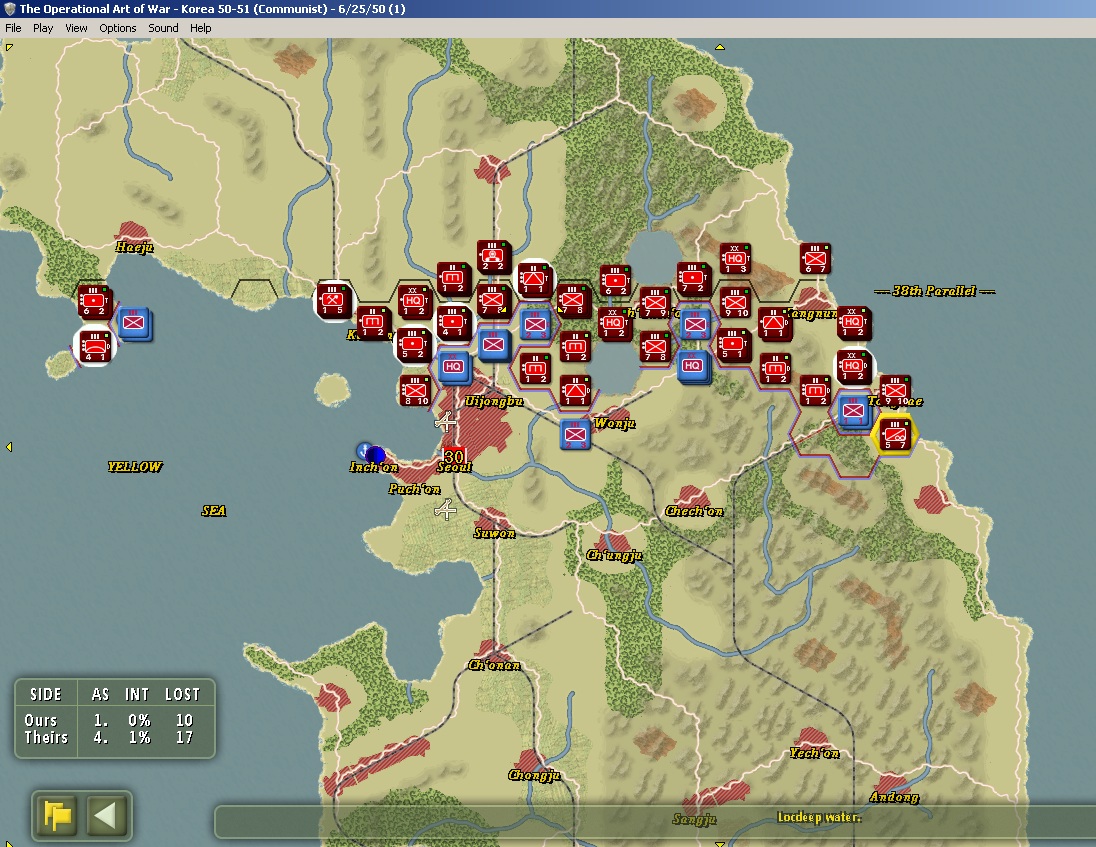Click the Ch'ungju city label

pyautogui.click(x=614, y=556)
